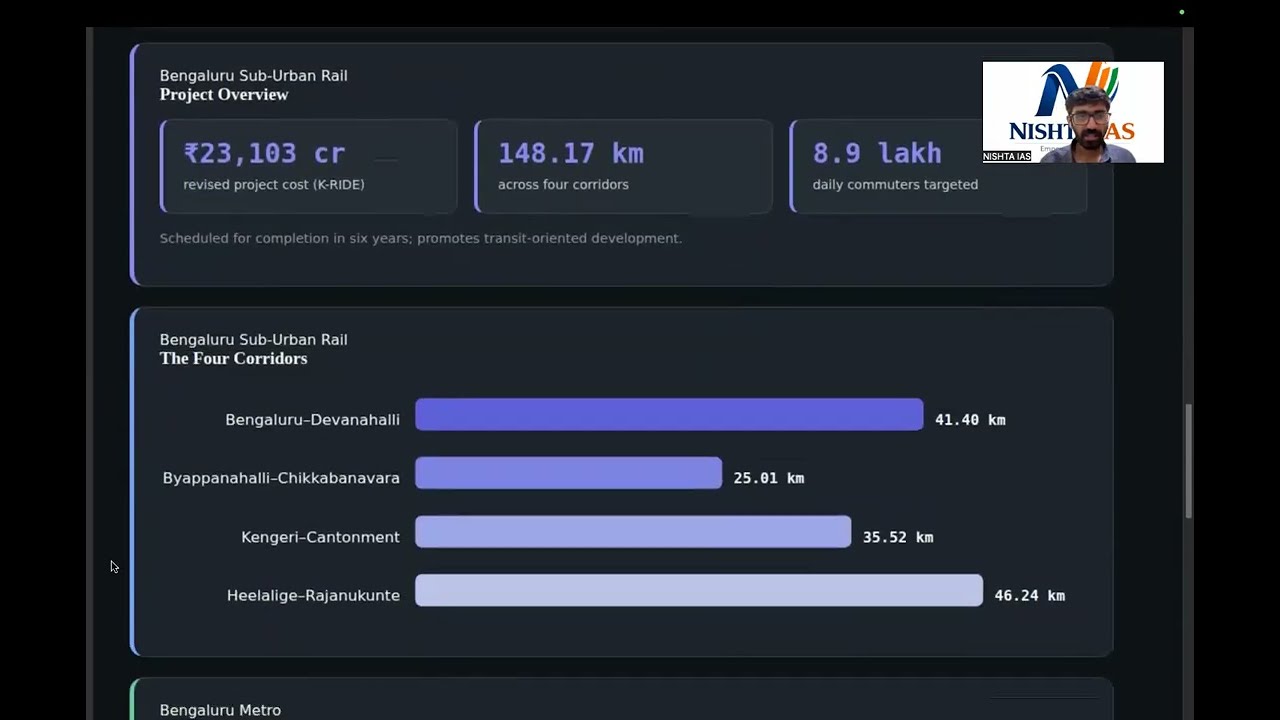The height and width of the screenshot is (720, 1280).
Task: Select the "Kengeri–Cantonment" corridor label
Action: tap(320, 537)
